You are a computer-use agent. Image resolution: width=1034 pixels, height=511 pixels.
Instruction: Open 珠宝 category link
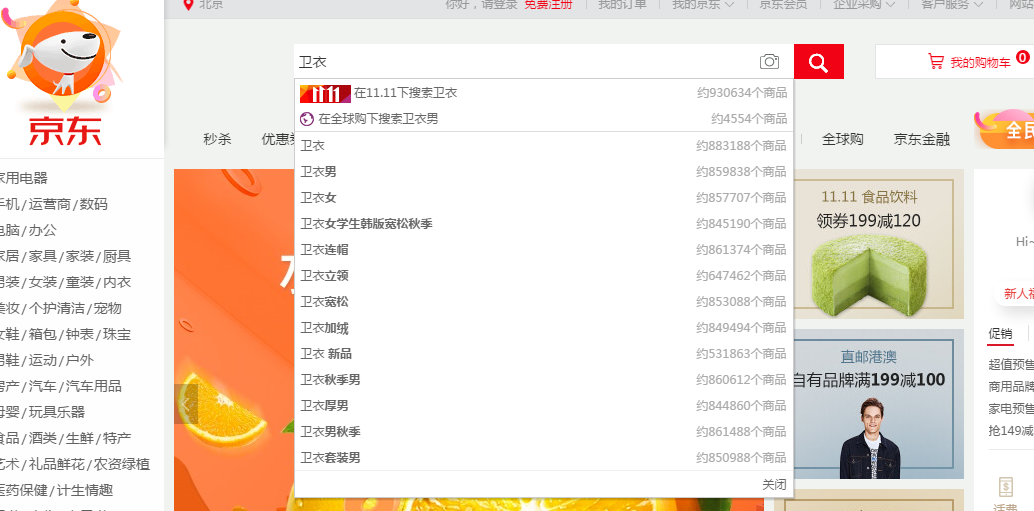click(117, 334)
